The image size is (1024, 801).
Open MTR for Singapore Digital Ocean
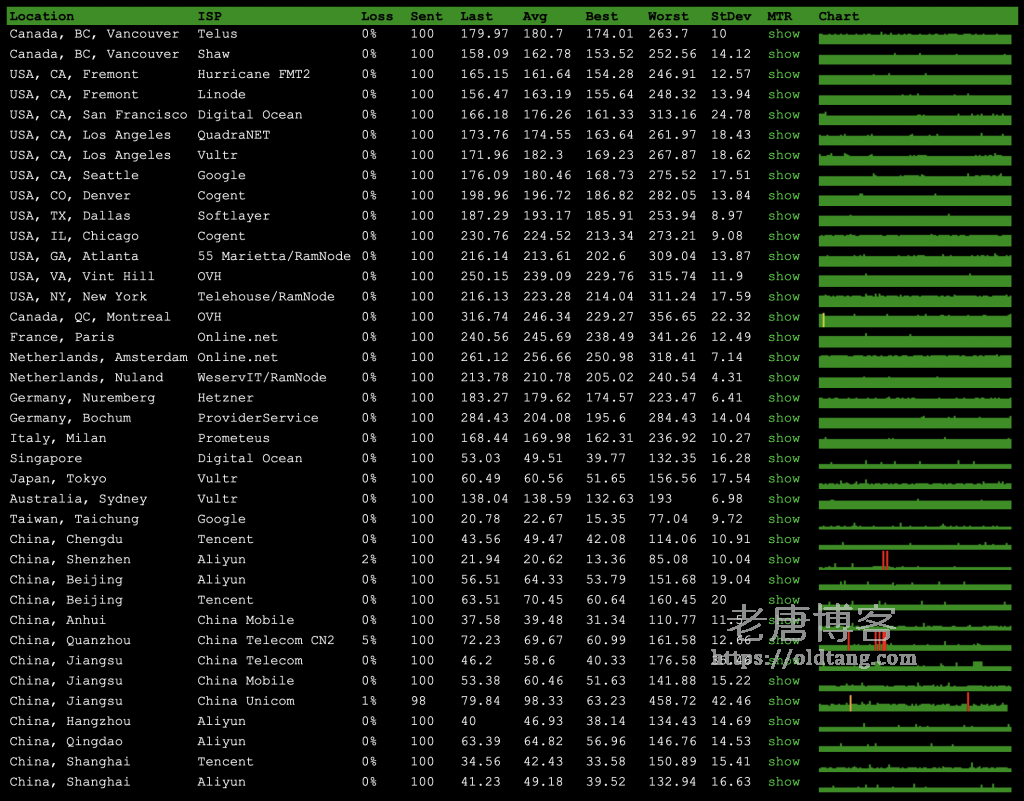point(783,459)
